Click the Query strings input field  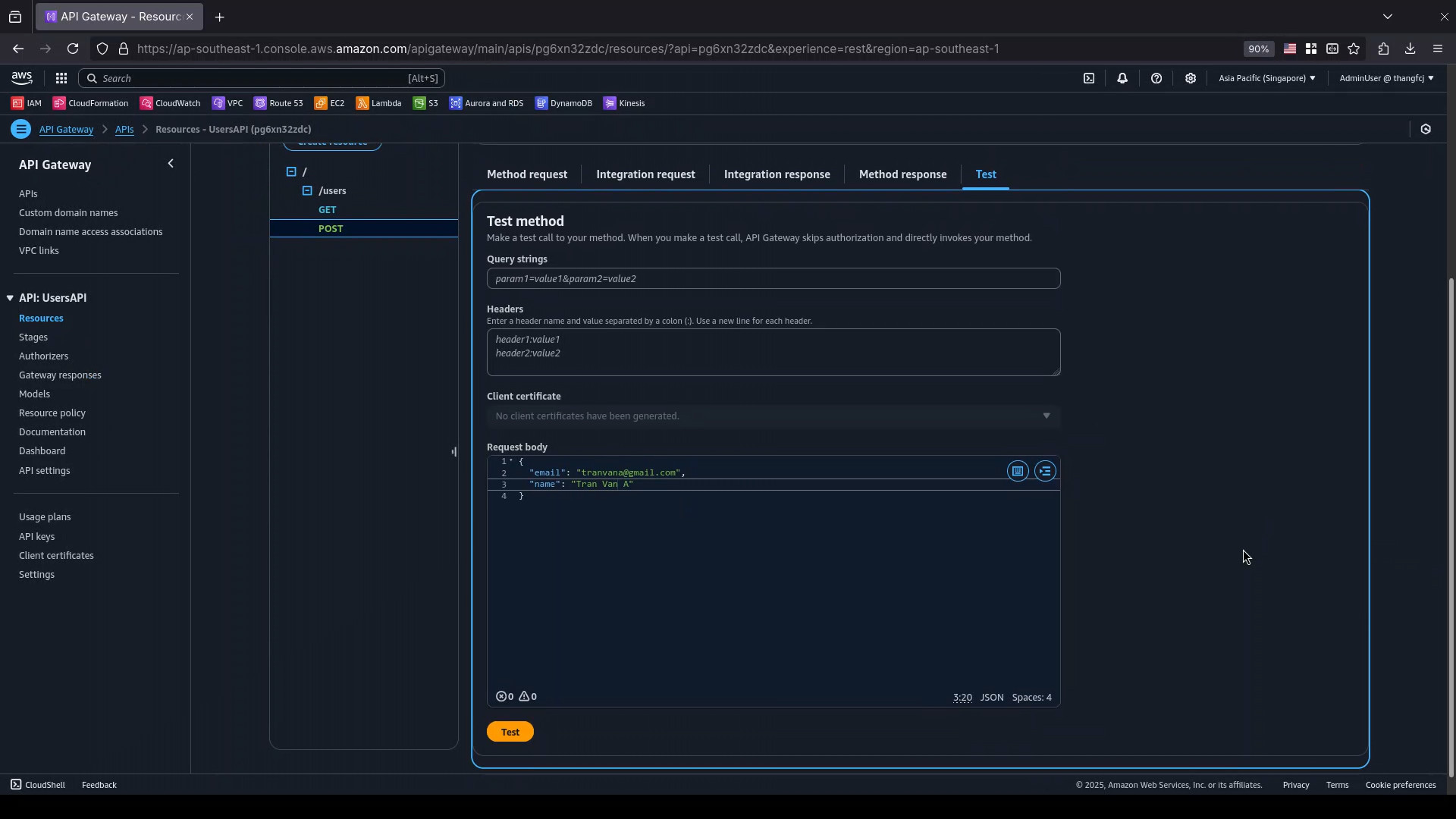coord(773,278)
